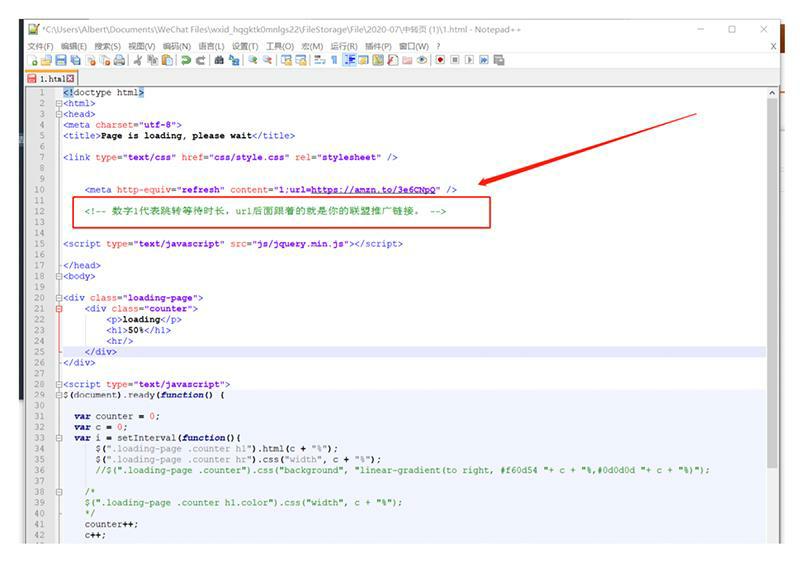Click the Cut scissors icon
Screen dimensions: 800x583
click(137, 61)
